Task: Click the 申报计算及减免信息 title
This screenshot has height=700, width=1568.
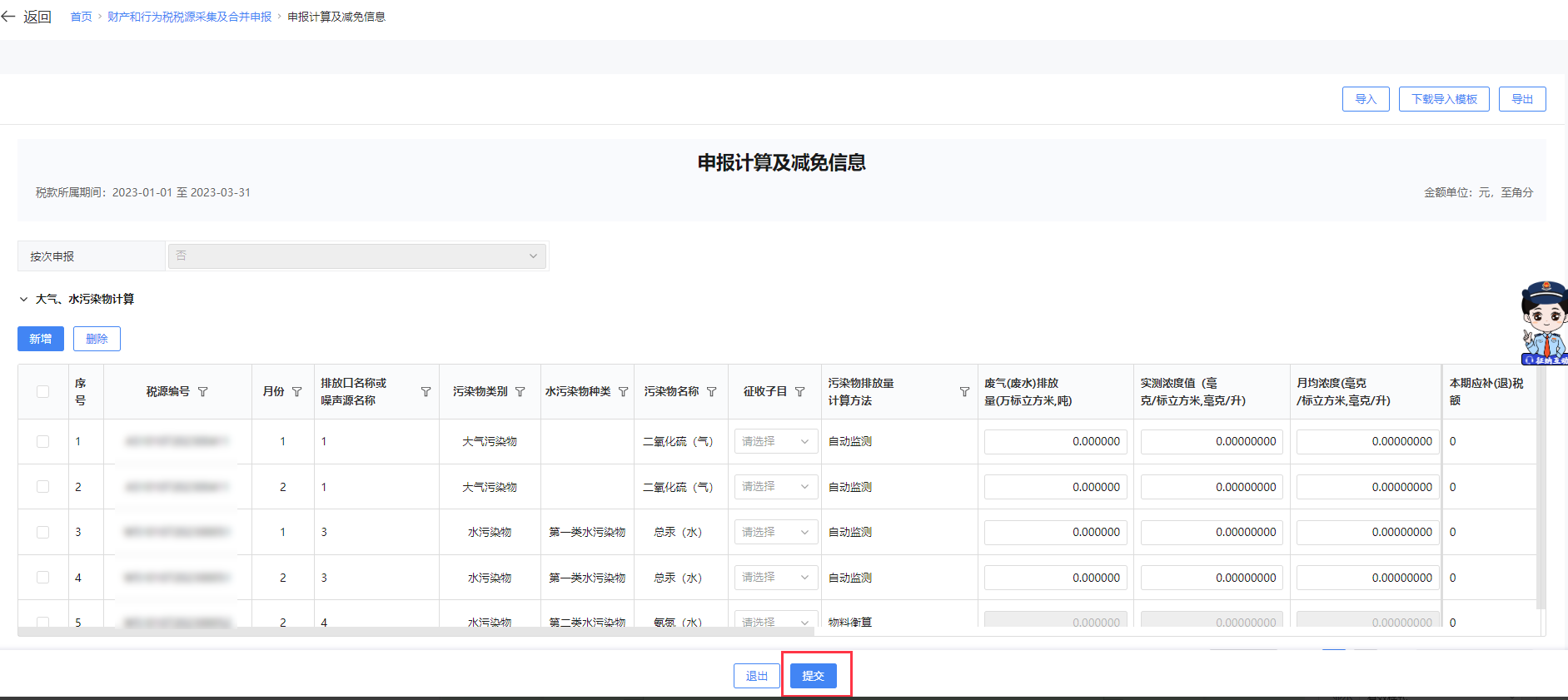Action: 782,163
